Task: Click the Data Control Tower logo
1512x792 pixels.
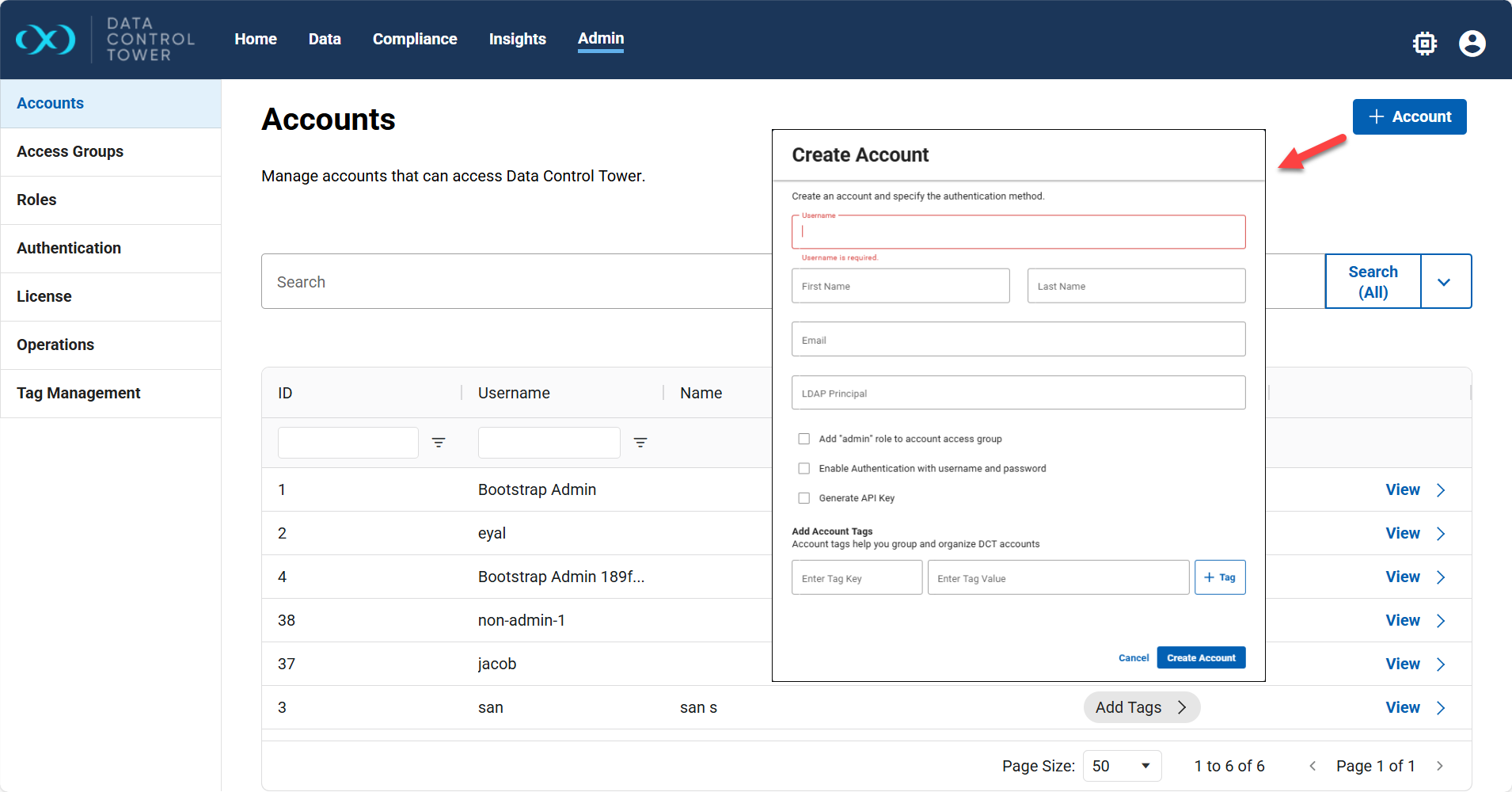Action: [46, 40]
